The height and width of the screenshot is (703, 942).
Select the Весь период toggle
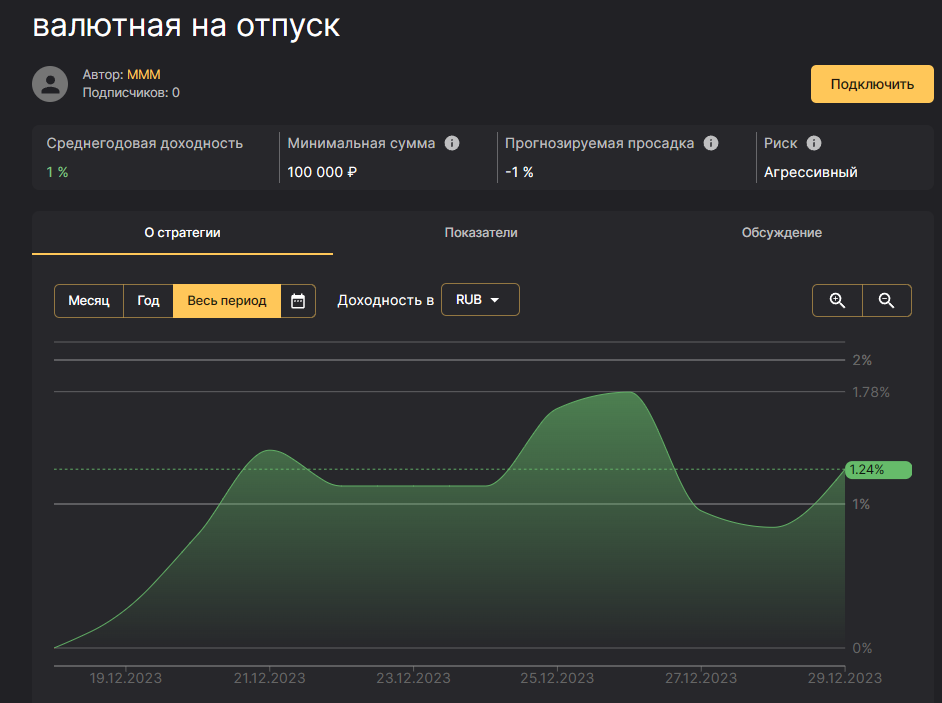point(226,300)
